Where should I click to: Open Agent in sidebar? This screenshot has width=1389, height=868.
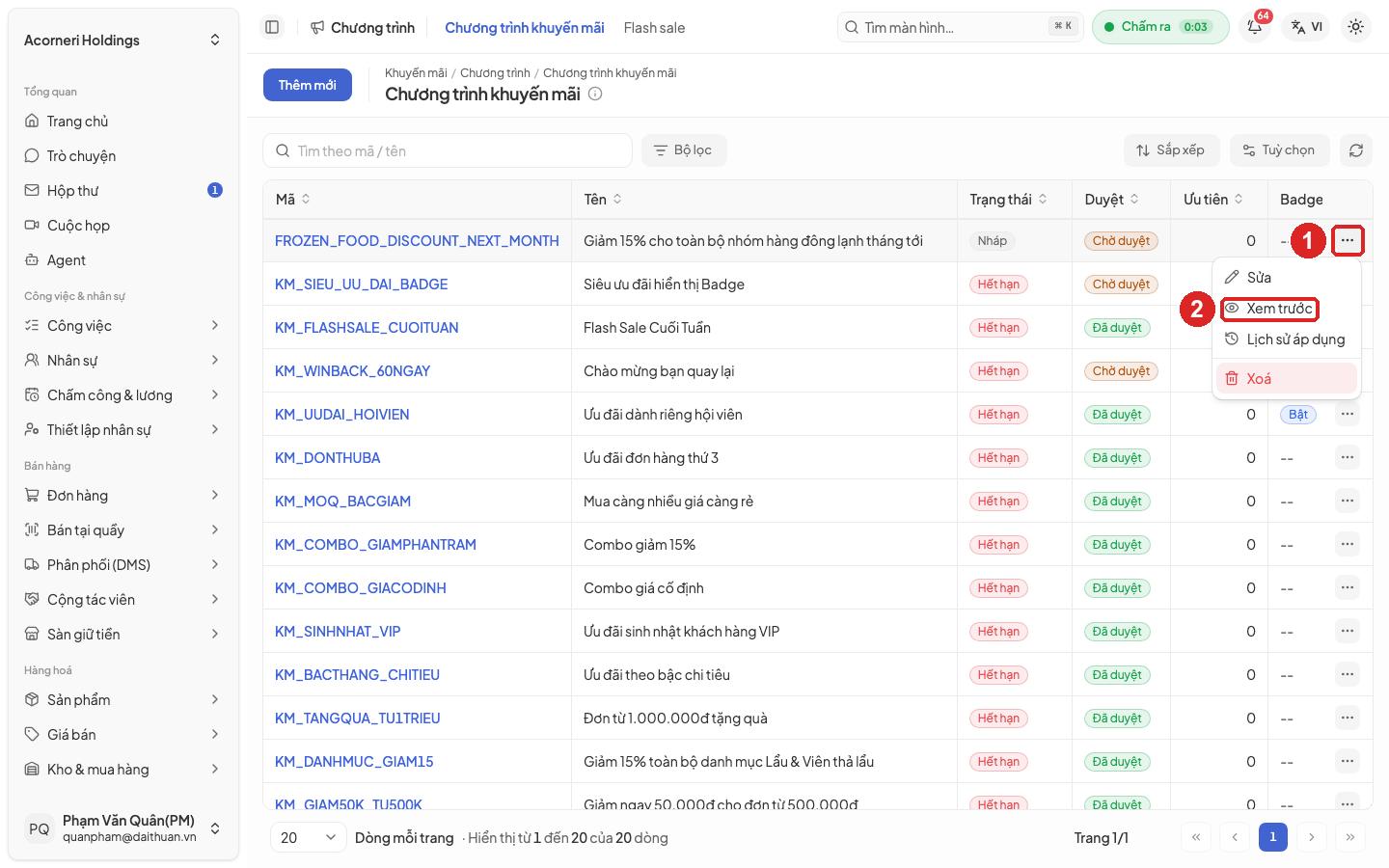coord(123,260)
